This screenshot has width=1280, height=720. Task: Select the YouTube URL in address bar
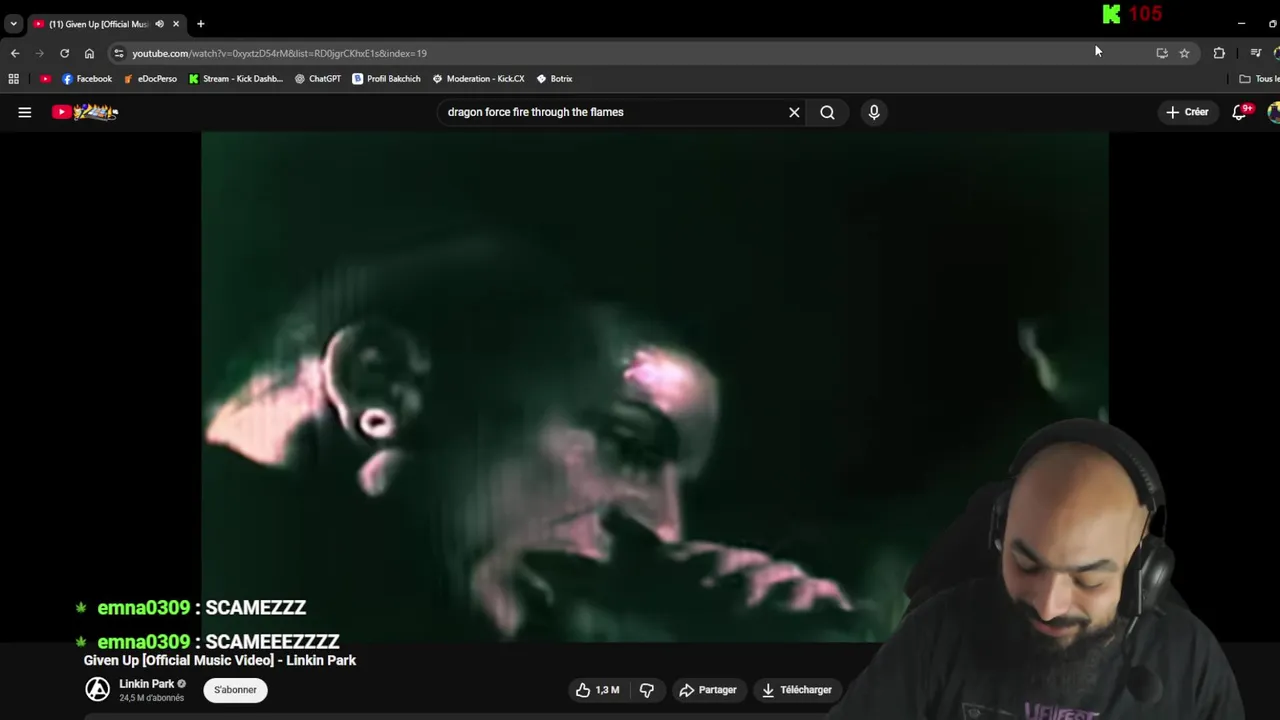point(279,53)
